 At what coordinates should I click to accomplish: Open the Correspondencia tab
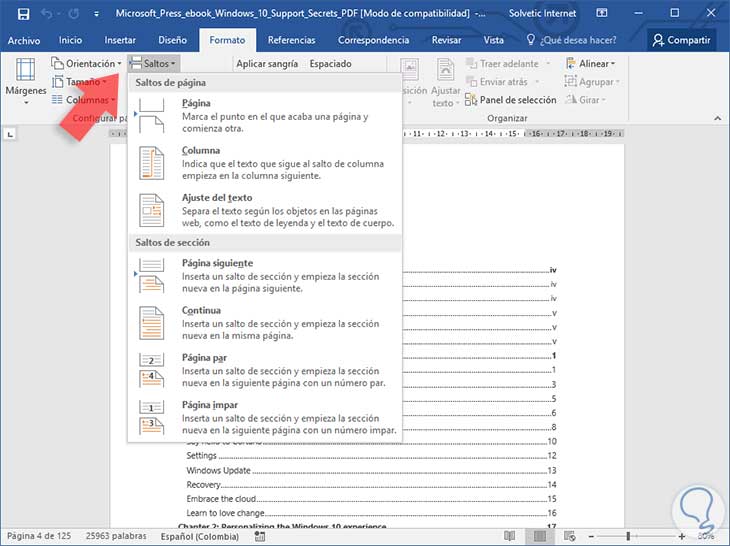[x=373, y=40]
